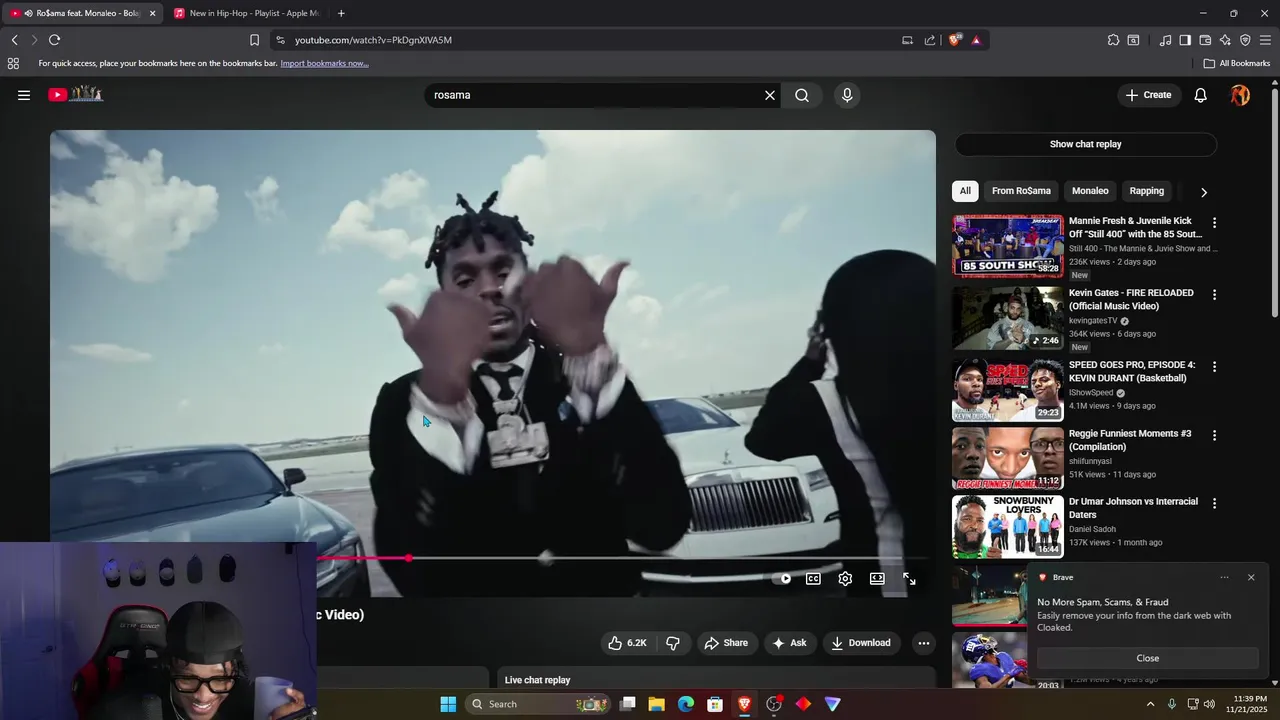The width and height of the screenshot is (1280, 720).
Task: Open Mannie Fresh & Juvenile video thumbnail
Action: click(1008, 246)
